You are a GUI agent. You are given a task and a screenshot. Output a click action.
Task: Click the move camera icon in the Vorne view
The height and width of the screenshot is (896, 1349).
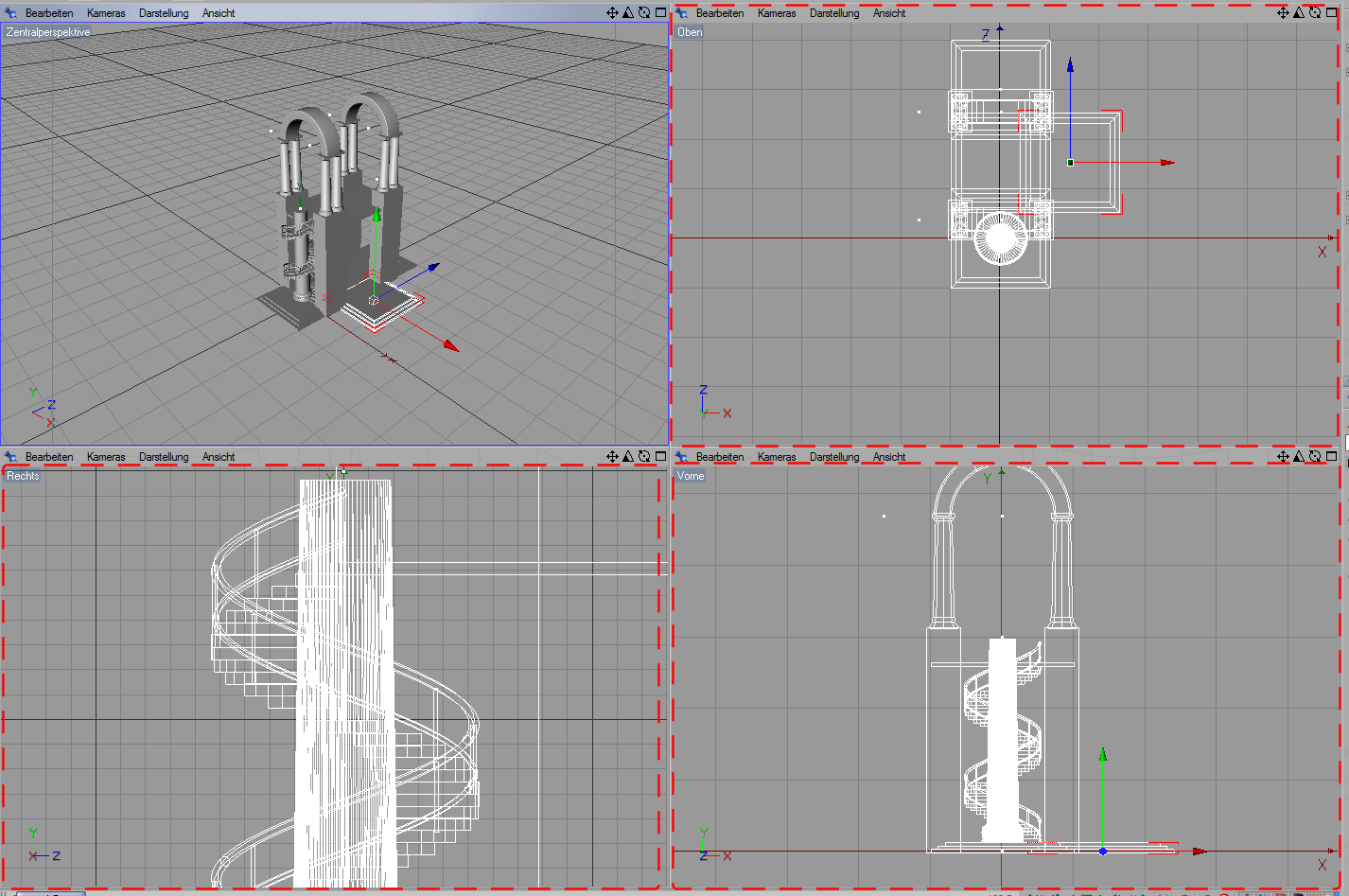(x=1283, y=456)
